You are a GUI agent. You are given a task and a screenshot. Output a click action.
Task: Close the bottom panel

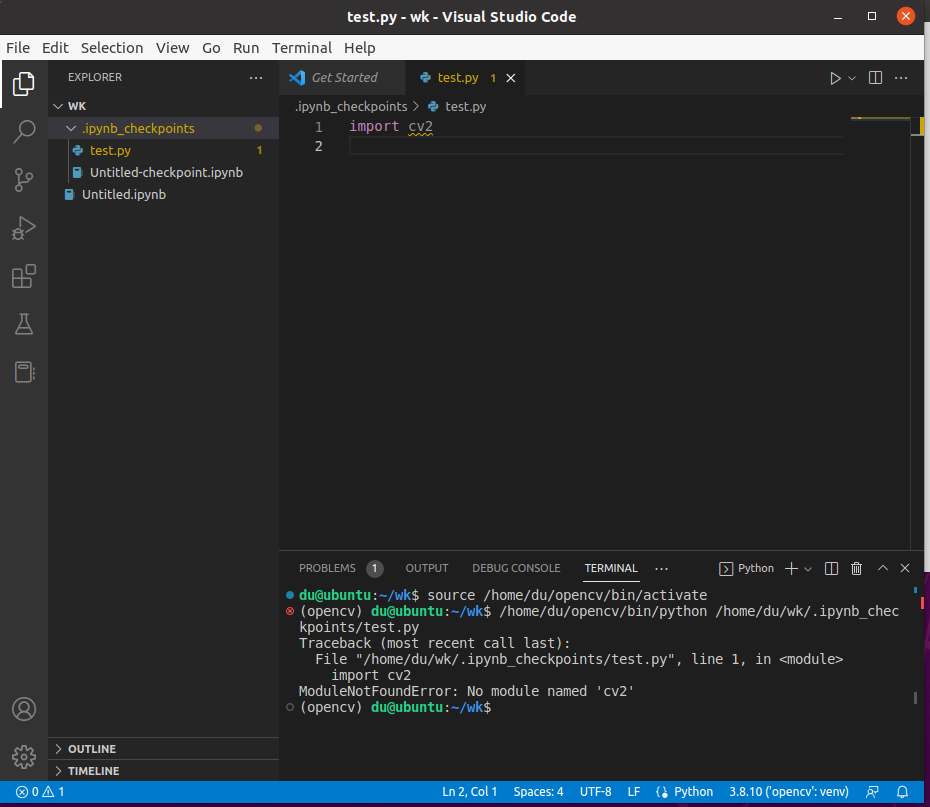click(905, 568)
